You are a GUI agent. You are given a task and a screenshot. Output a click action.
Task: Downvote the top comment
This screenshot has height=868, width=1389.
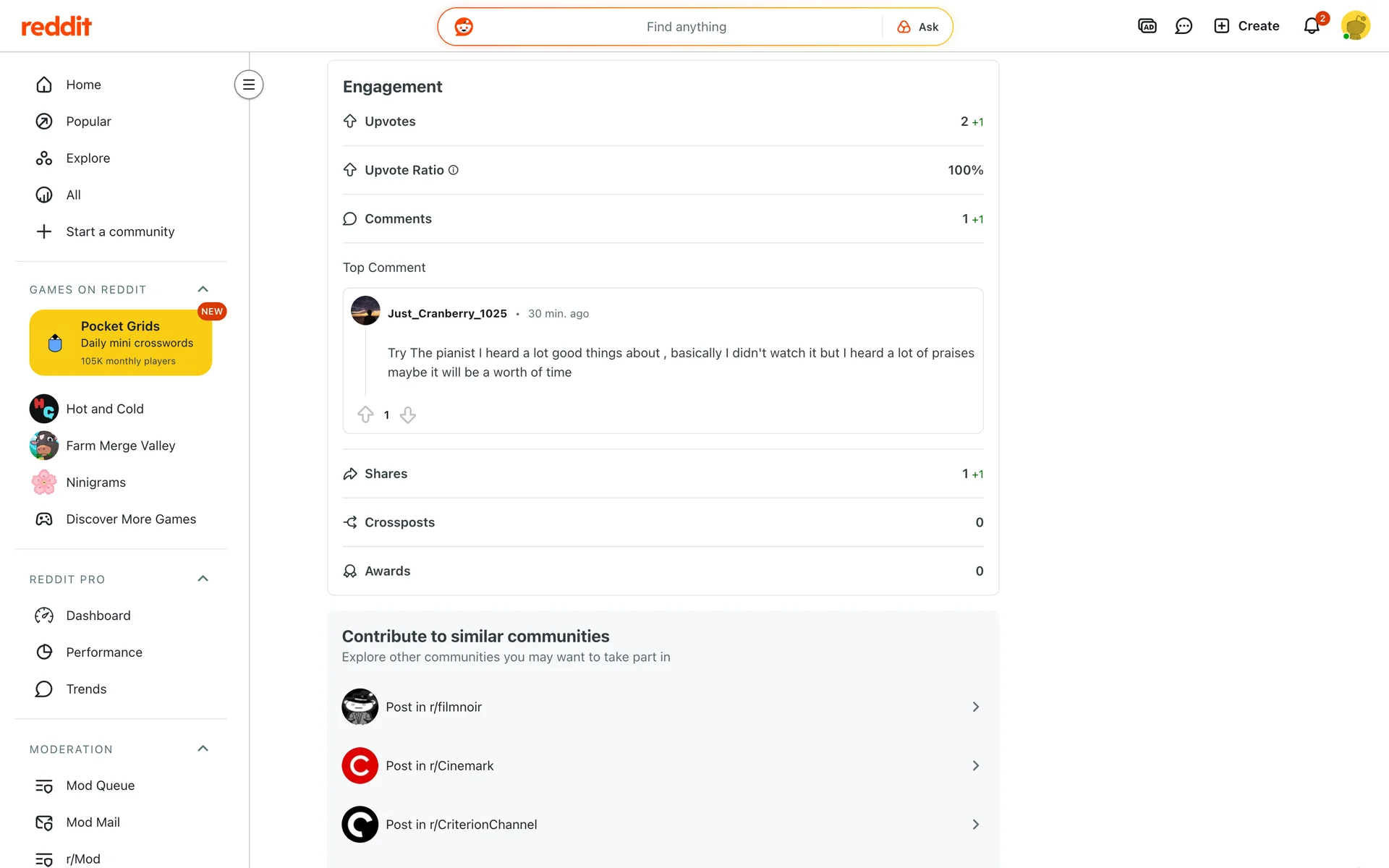[408, 414]
